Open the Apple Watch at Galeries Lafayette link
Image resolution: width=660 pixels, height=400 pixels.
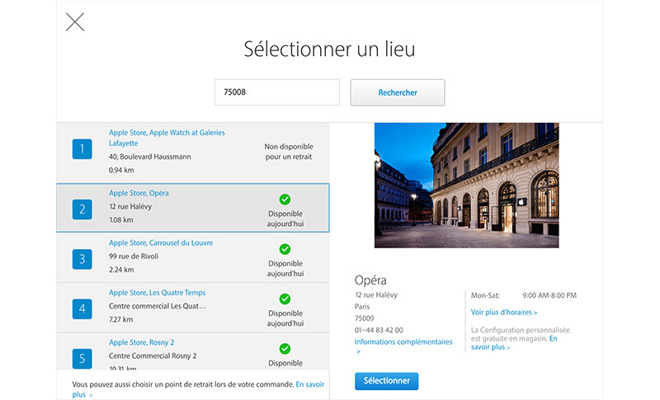167,138
